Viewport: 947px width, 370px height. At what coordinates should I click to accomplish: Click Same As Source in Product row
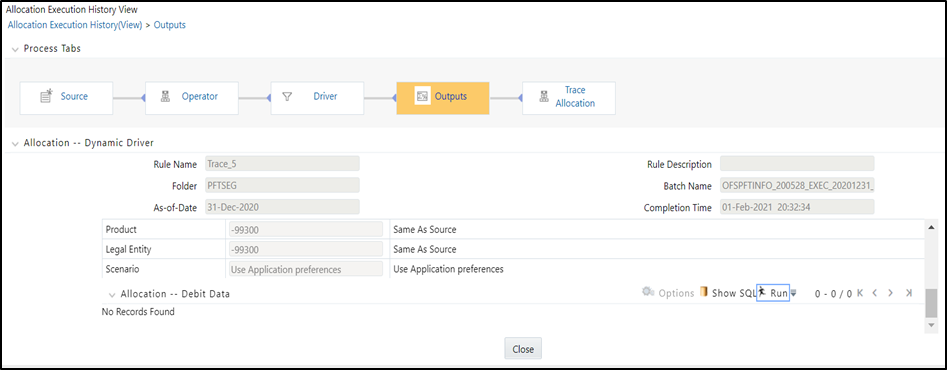click(x=425, y=229)
